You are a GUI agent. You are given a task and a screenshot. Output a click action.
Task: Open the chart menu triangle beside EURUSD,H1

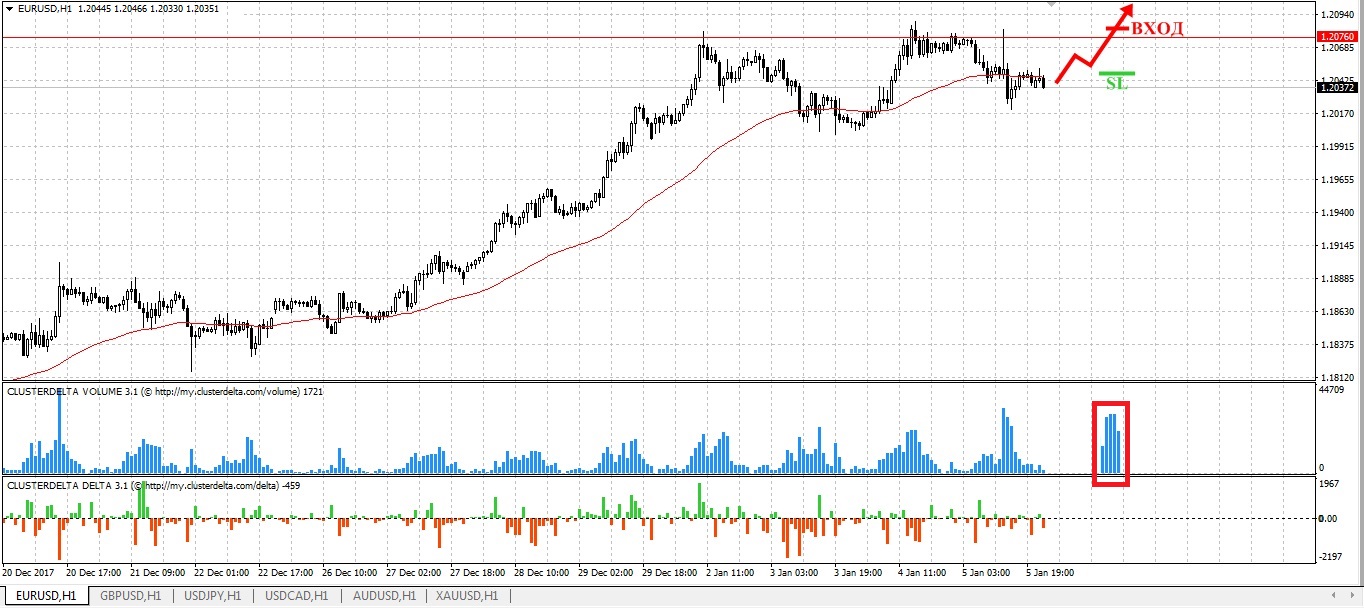9,8
